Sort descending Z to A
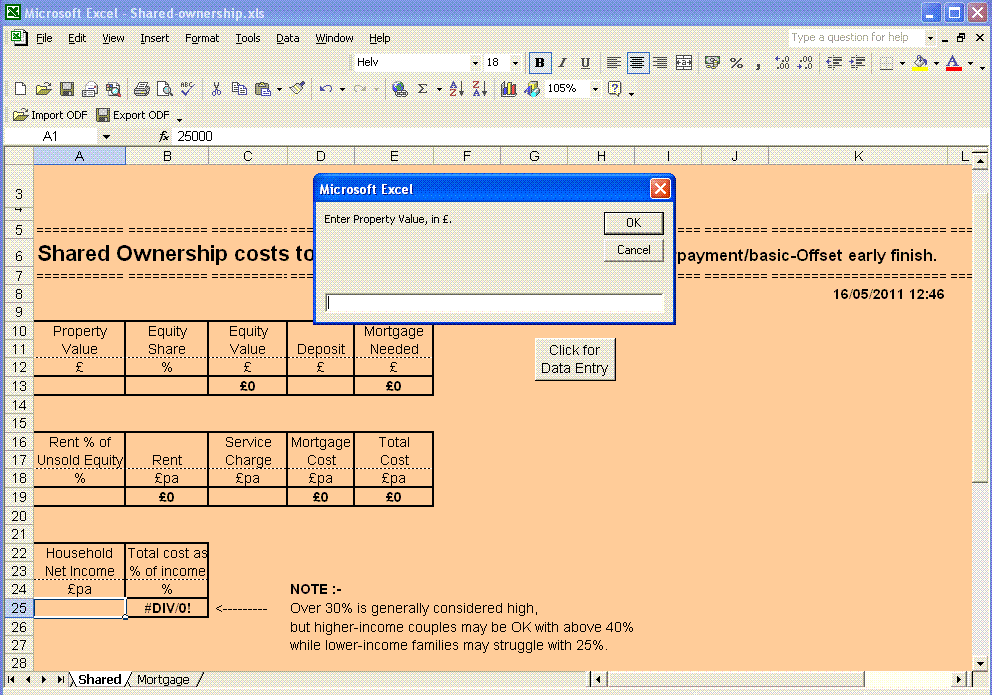 coord(480,89)
